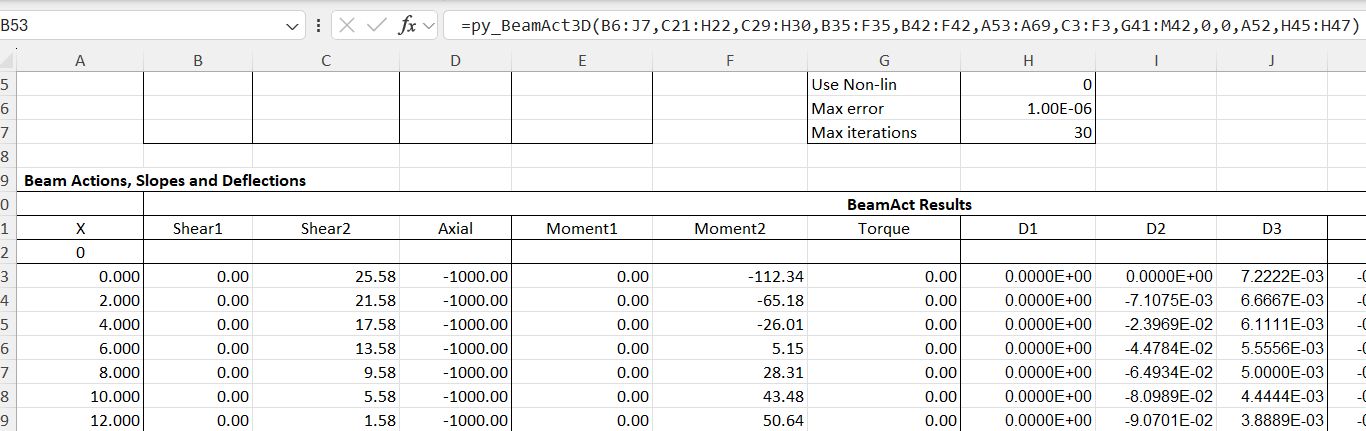Select the Moment2 value -112.34
The image size is (1366, 431).
pos(729,276)
